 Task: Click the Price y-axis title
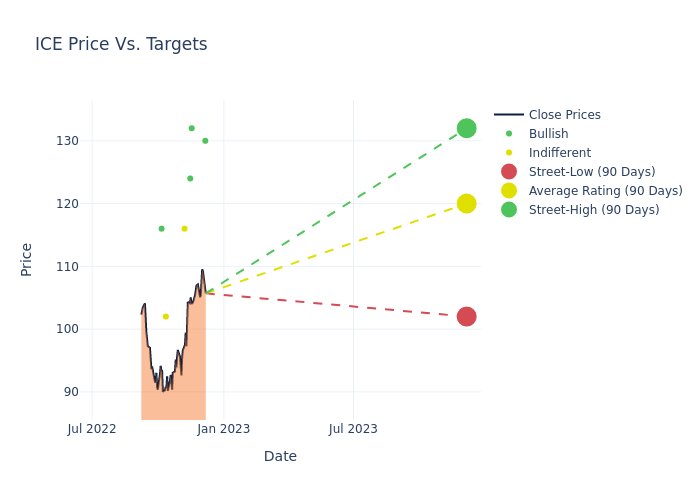[x=27, y=259]
